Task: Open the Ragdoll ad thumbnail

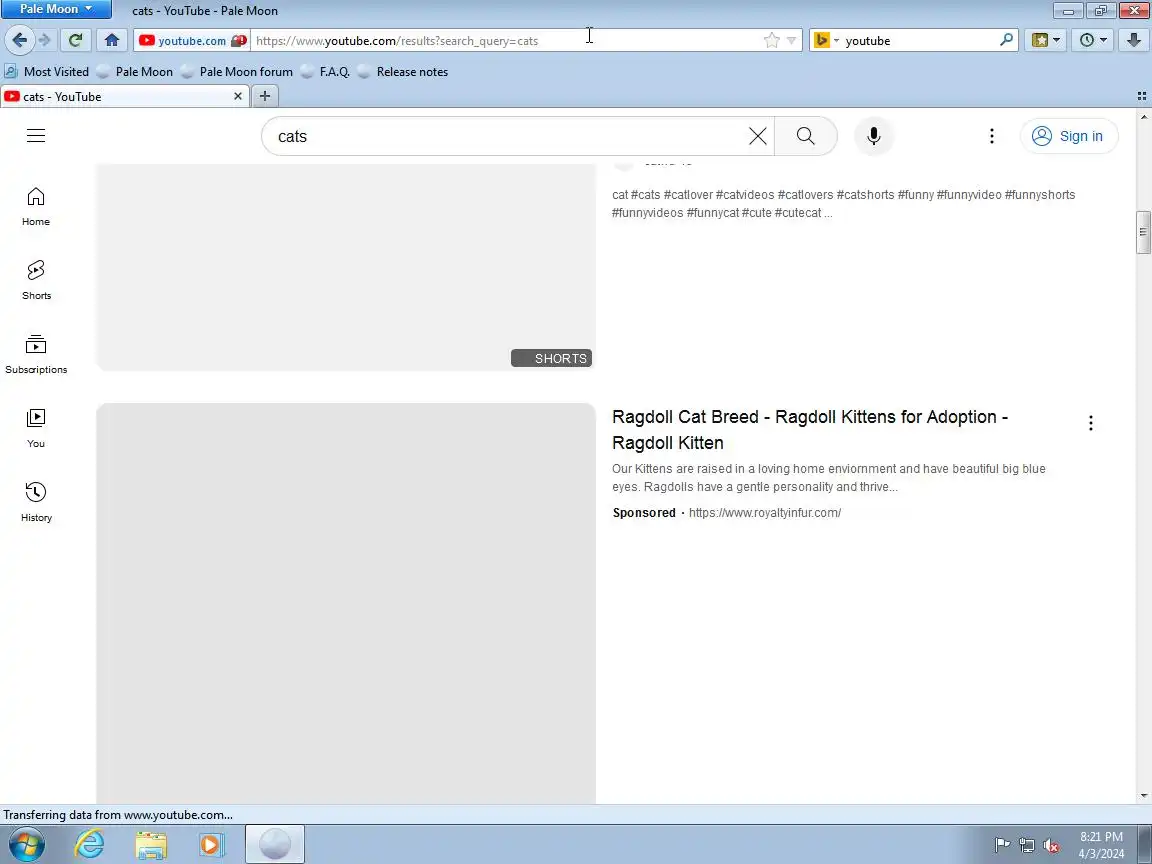Action: tap(346, 602)
